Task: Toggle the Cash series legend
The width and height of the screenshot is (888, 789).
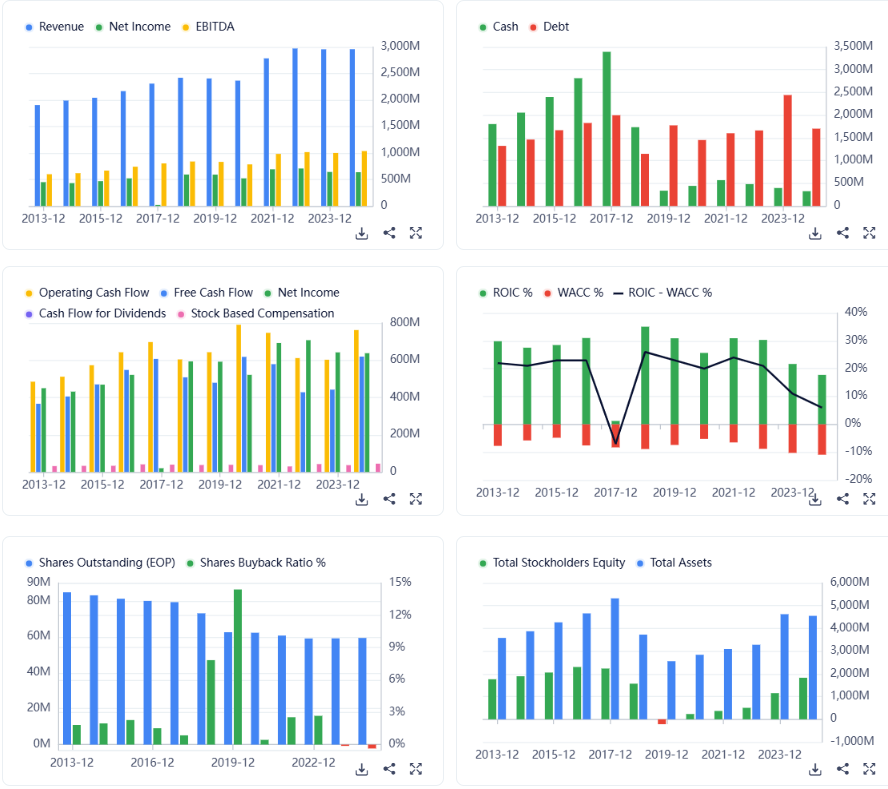Action: [x=499, y=27]
